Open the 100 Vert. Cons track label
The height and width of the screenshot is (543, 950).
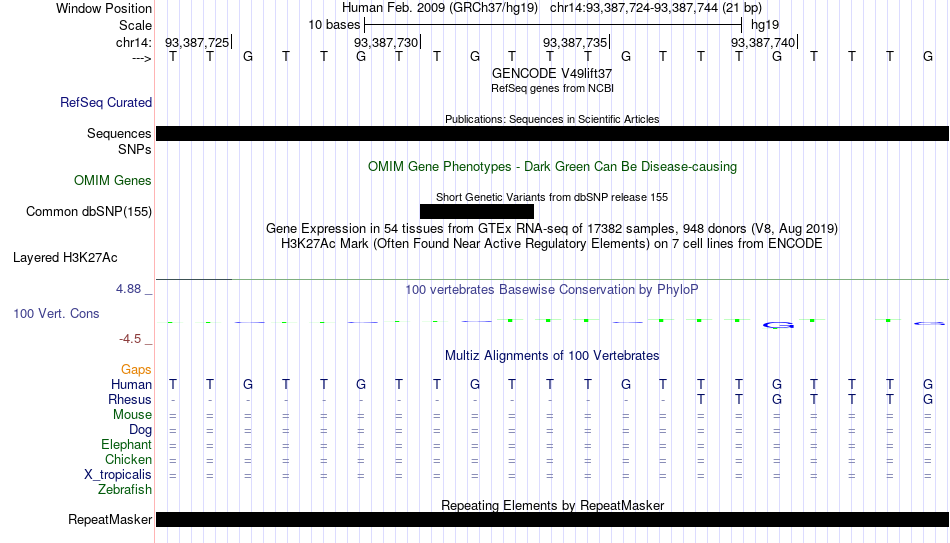(56, 313)
